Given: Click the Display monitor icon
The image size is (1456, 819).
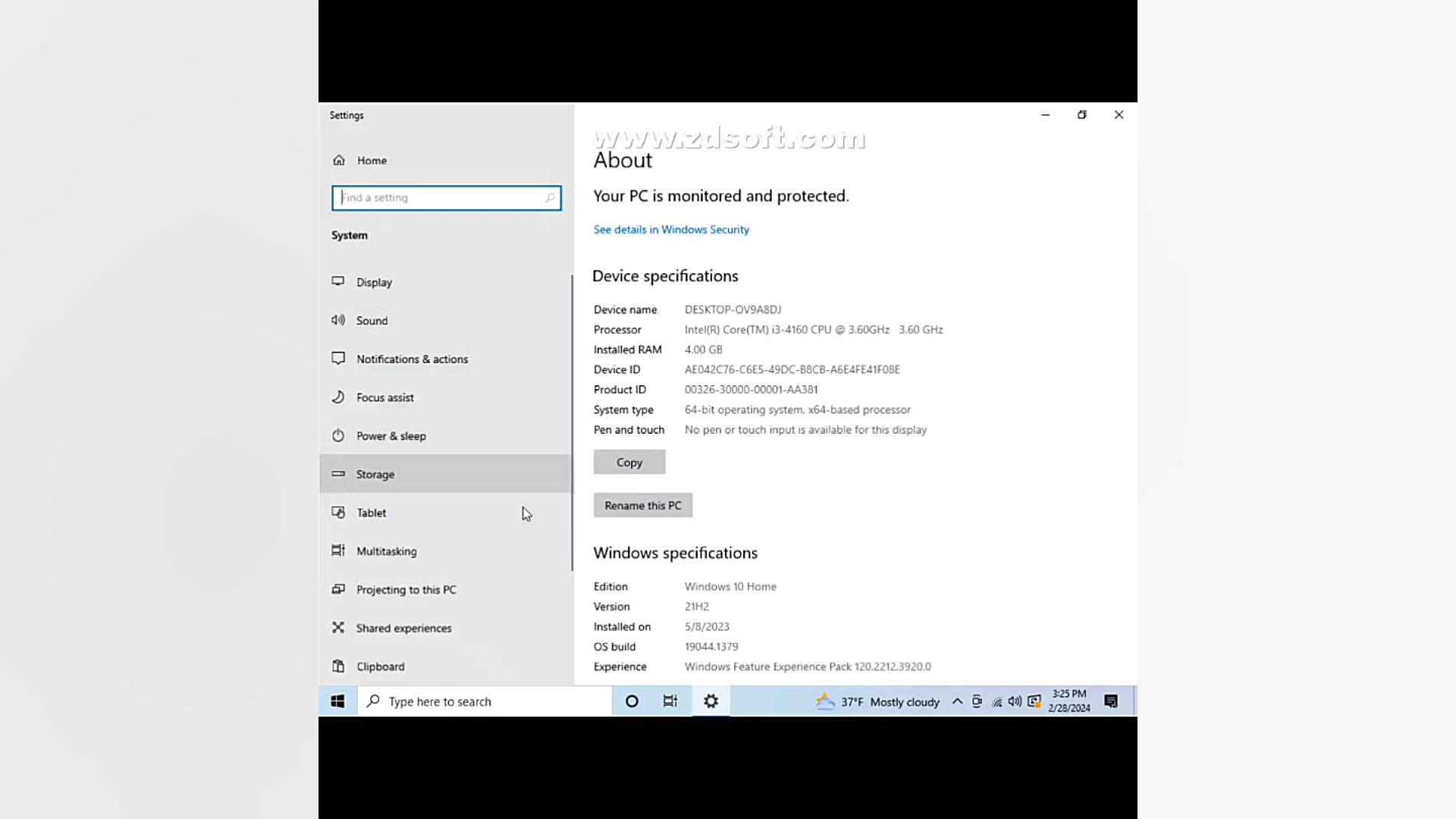Looking at the screenshot, I should pyautogui.click(x=338, y=281).
